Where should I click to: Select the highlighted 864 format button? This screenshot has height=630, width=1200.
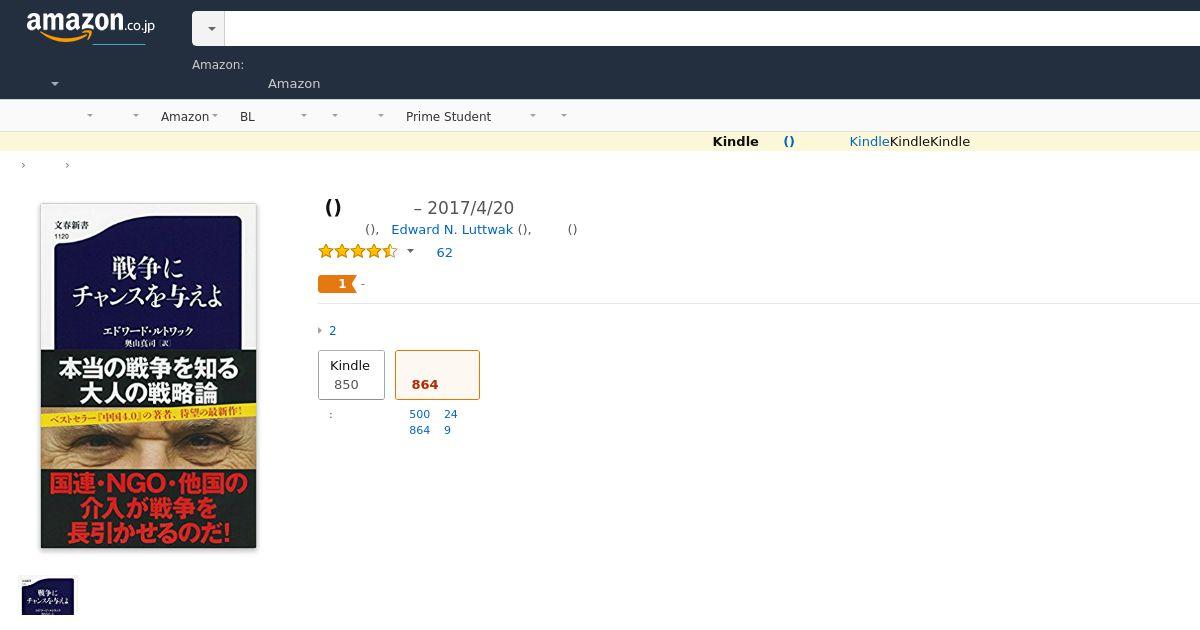[437, 375]
